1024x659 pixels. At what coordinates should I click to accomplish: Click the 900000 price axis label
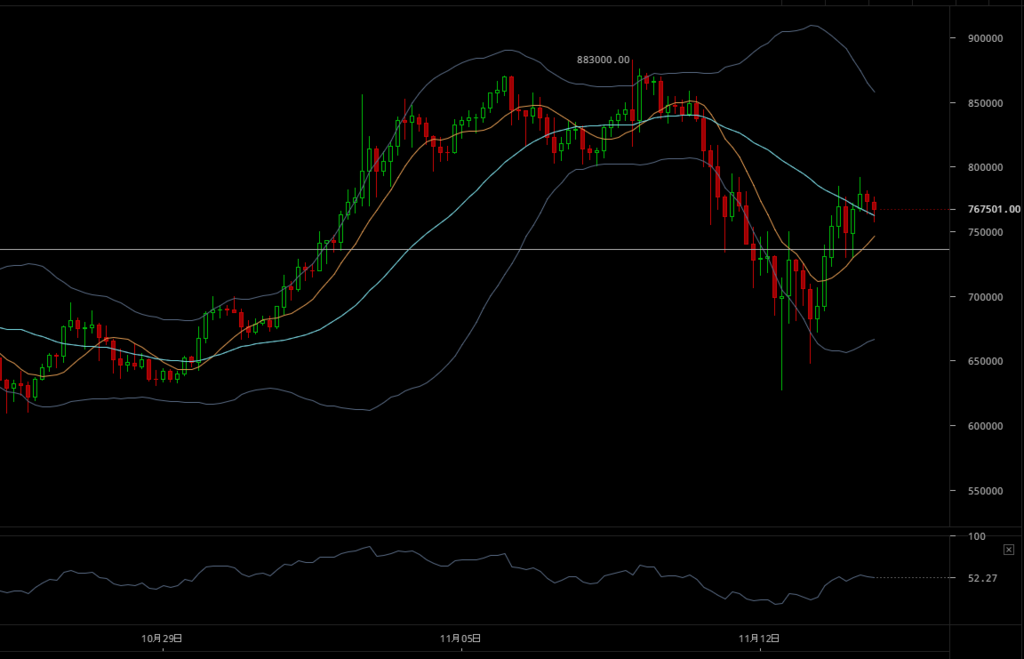point(985,39)
